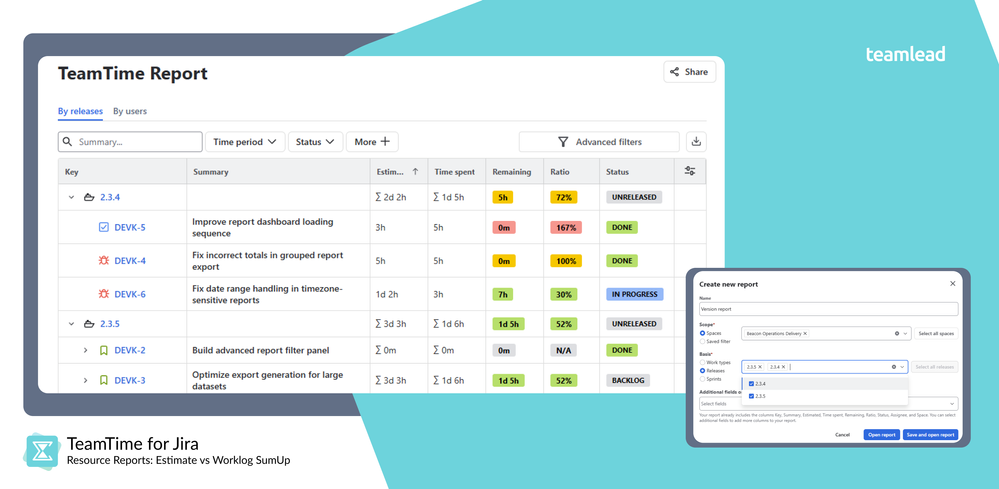999x489 pixels.
Task: Switch to the By releases tab
Action: (x=80, y=111)
